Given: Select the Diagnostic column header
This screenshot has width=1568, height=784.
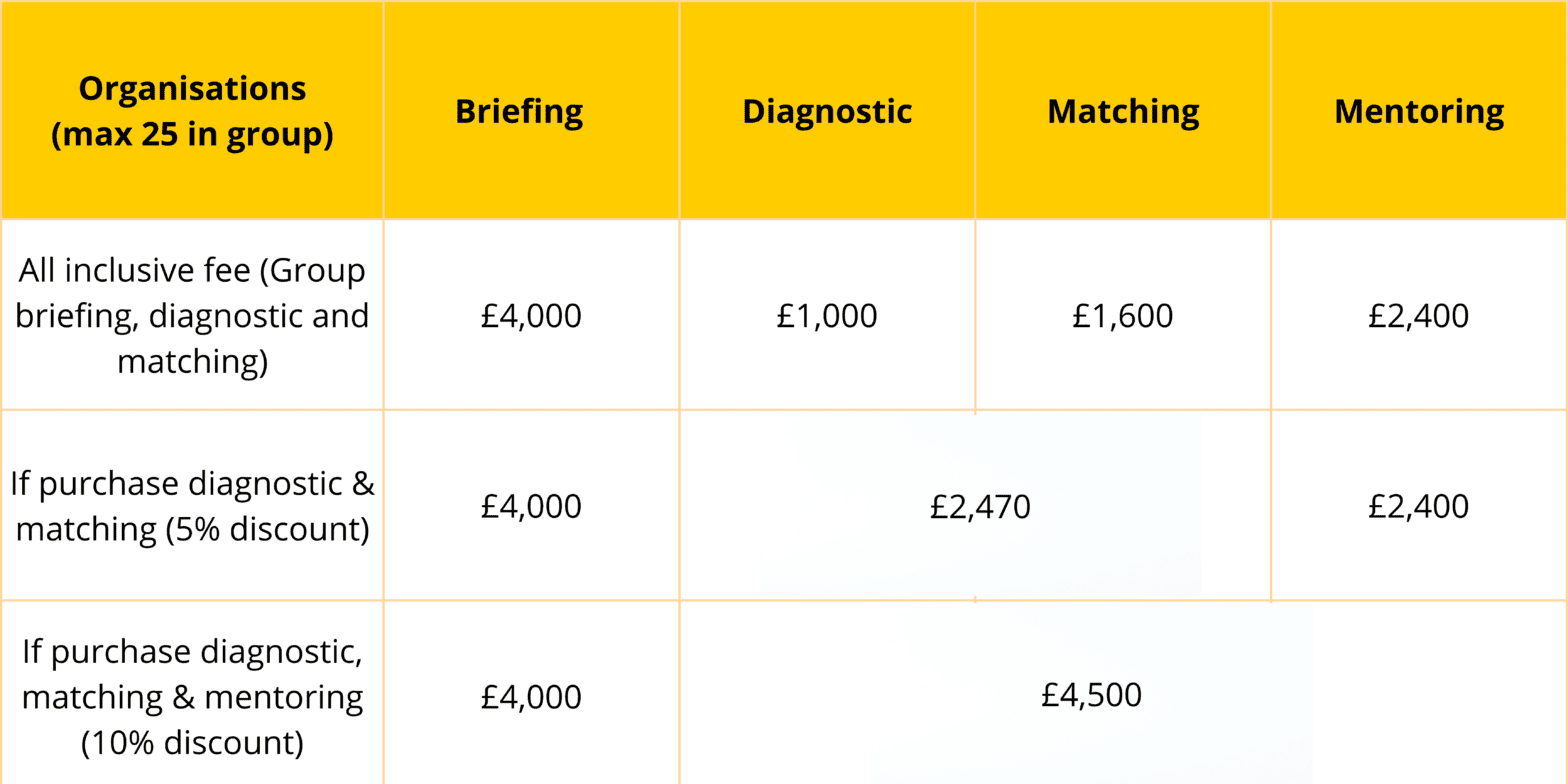Looking at the screenshot, I should tap(827, 111).
